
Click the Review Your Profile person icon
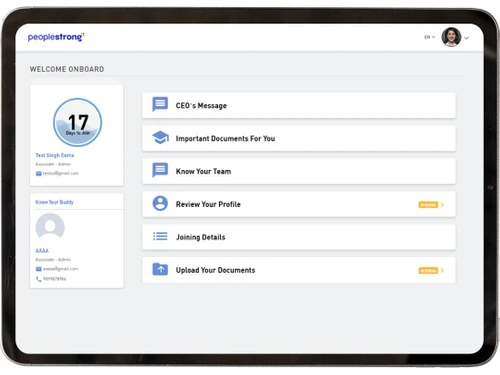coord(160,203)
